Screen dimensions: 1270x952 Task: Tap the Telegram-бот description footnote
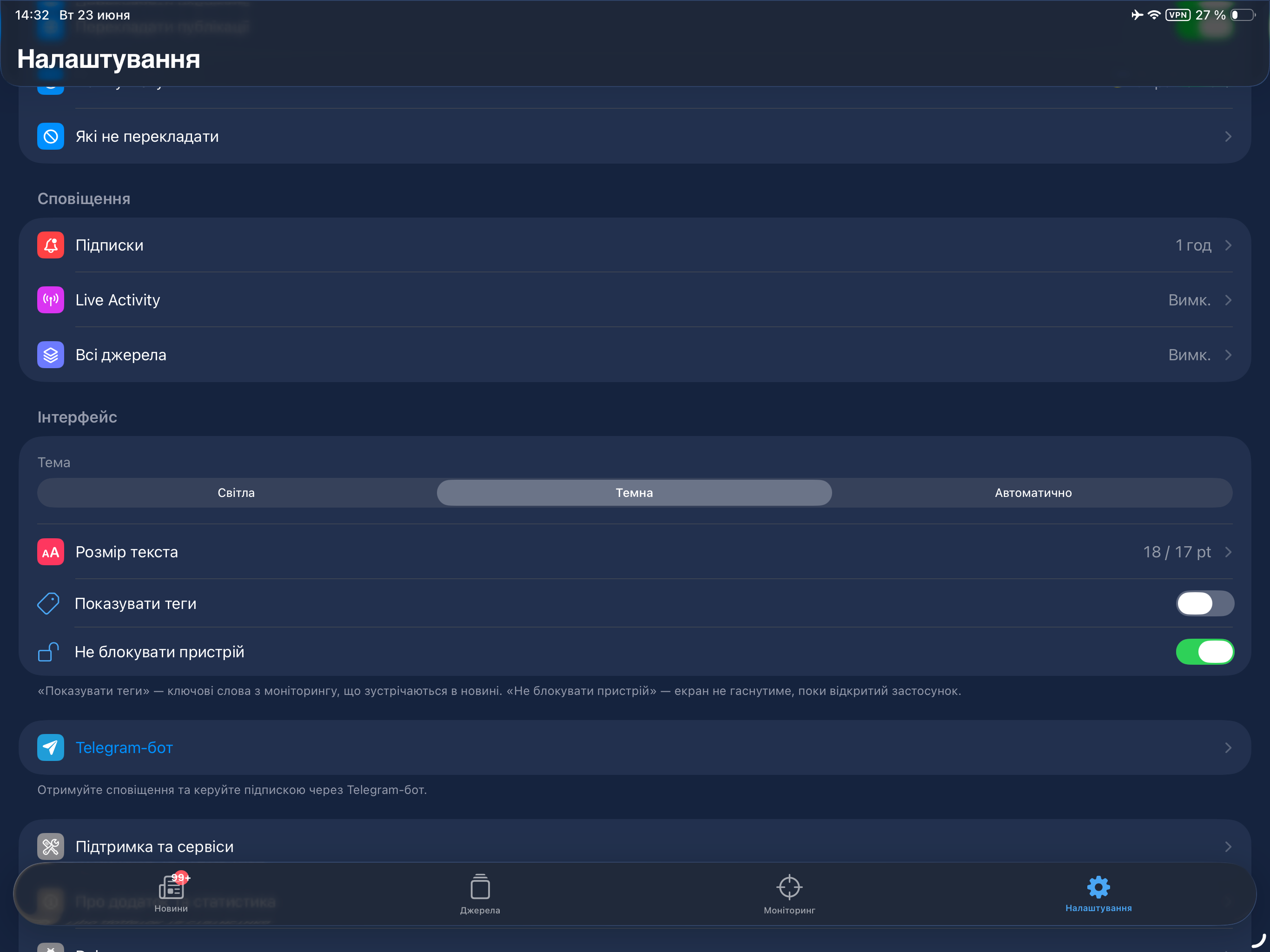(232, 789)
